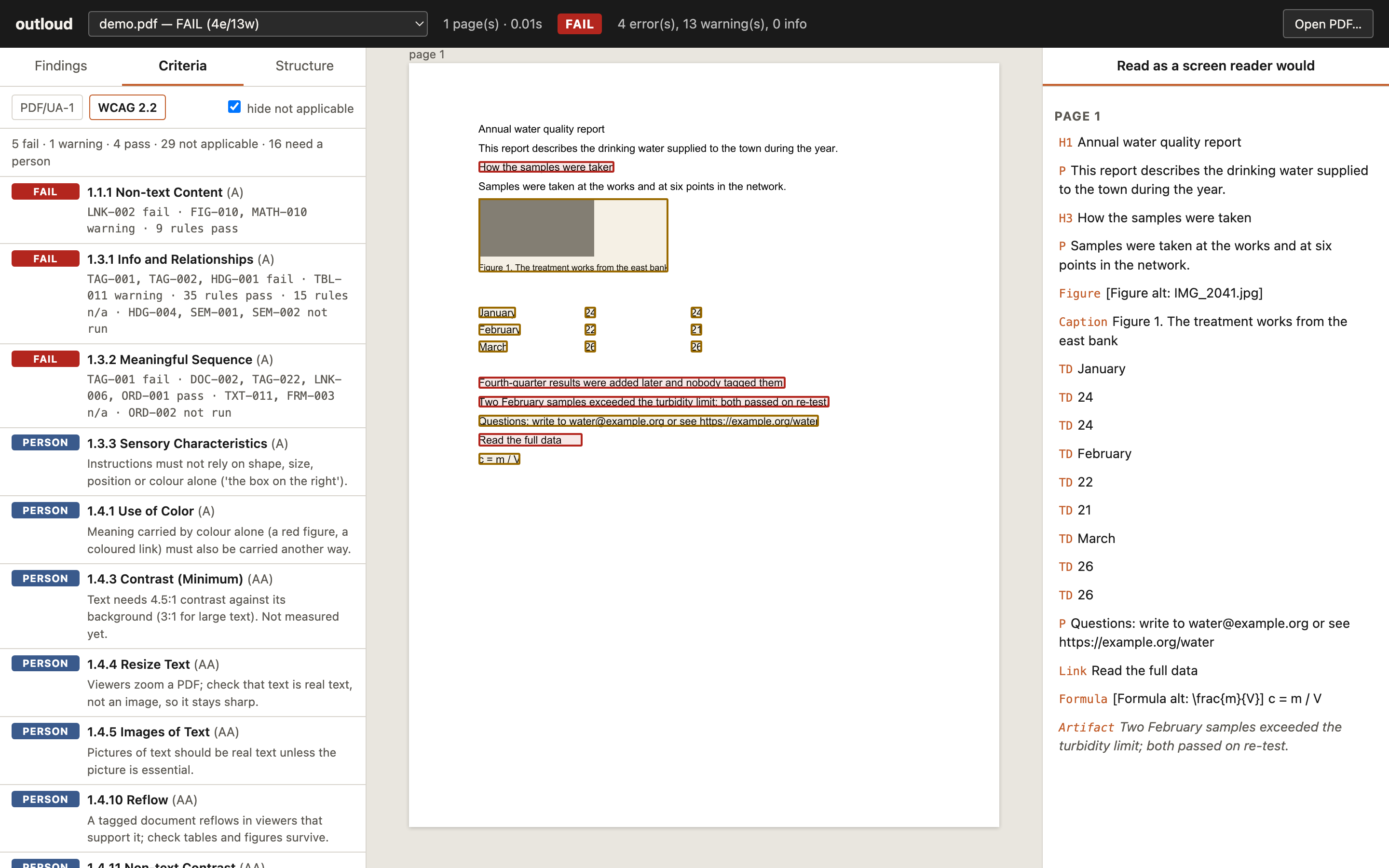1389x868 pixels.
Task: Open criterion 1.3.2 Meaningful Sequence
Action: (182, 386)
